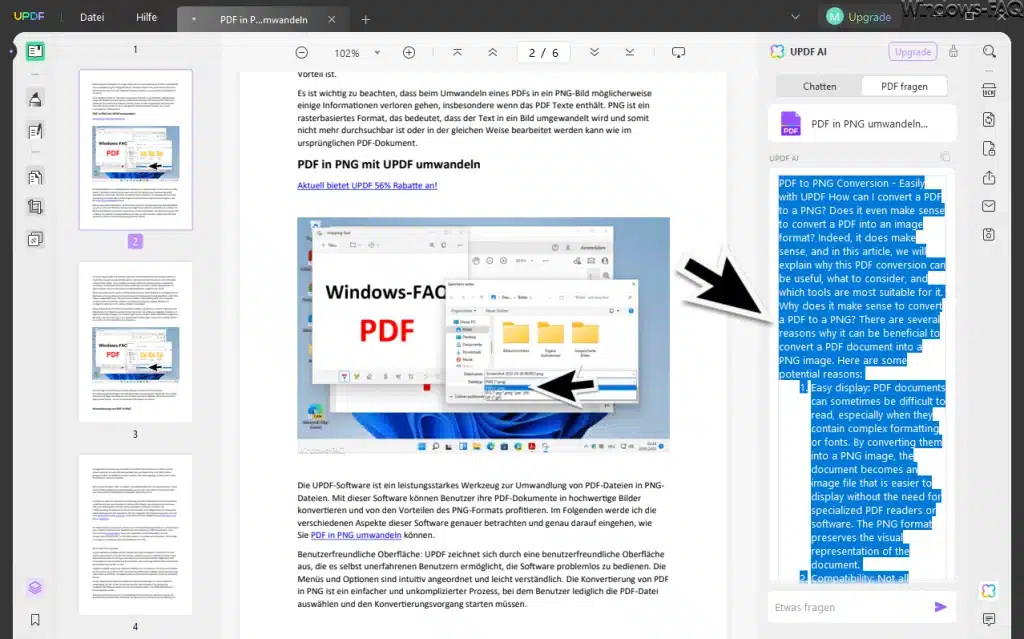Open the Edit PDF tool in sidebar
This screenshot has width=1024, height=639.
35,131
